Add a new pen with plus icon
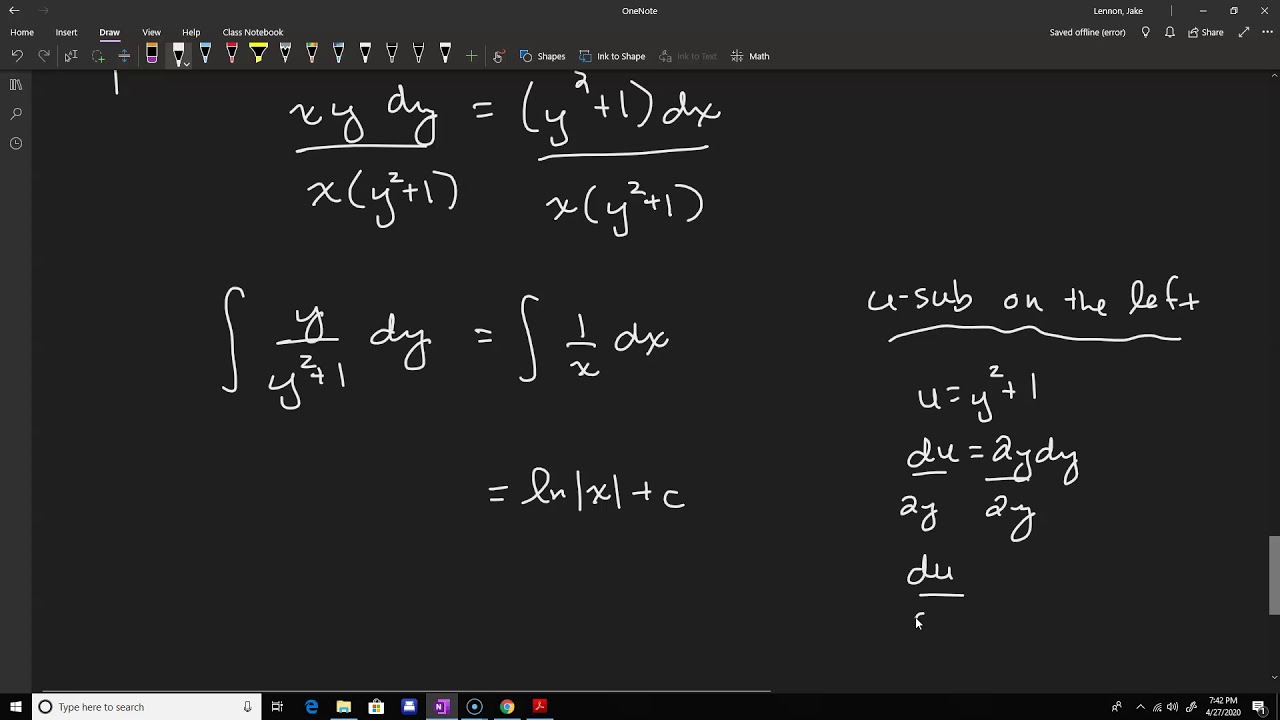Image resolution: width=1280 pixels, height=720 pixels. [x=471, y=56]
